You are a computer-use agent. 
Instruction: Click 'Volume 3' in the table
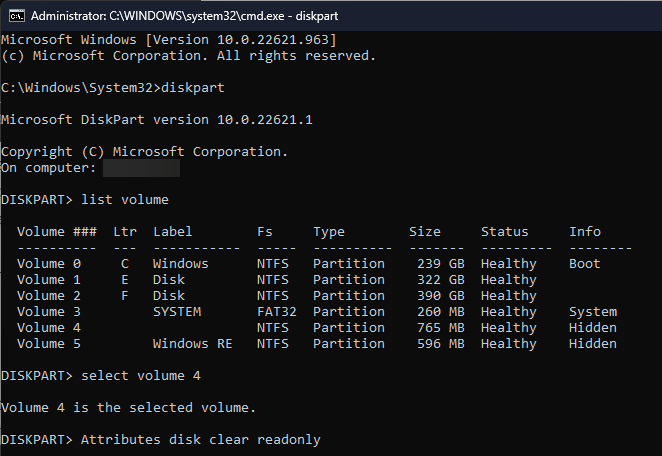tap(49, 312)
